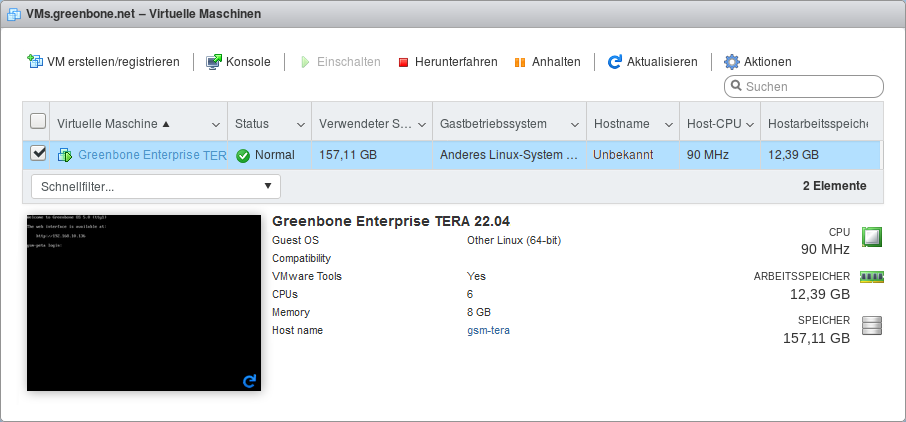Click the refresh icon on console thumbnail
The height and width of the screenshot is (422, 906).
250,380
